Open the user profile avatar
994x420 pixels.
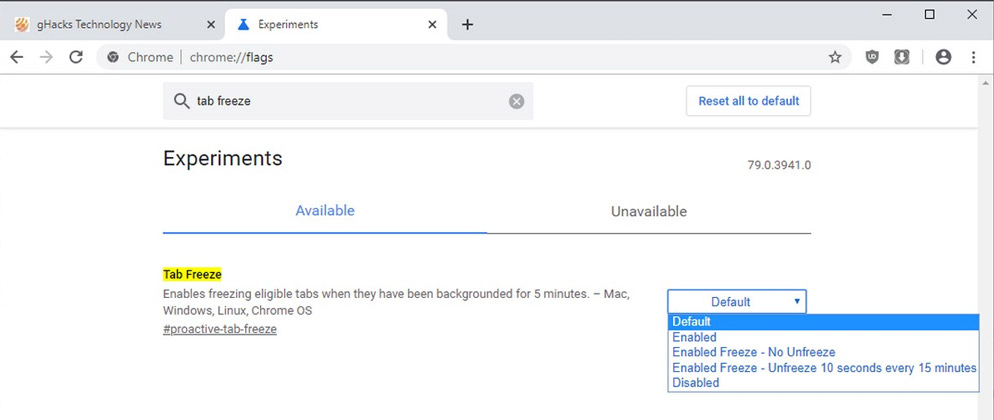click(x=943, y=57)
